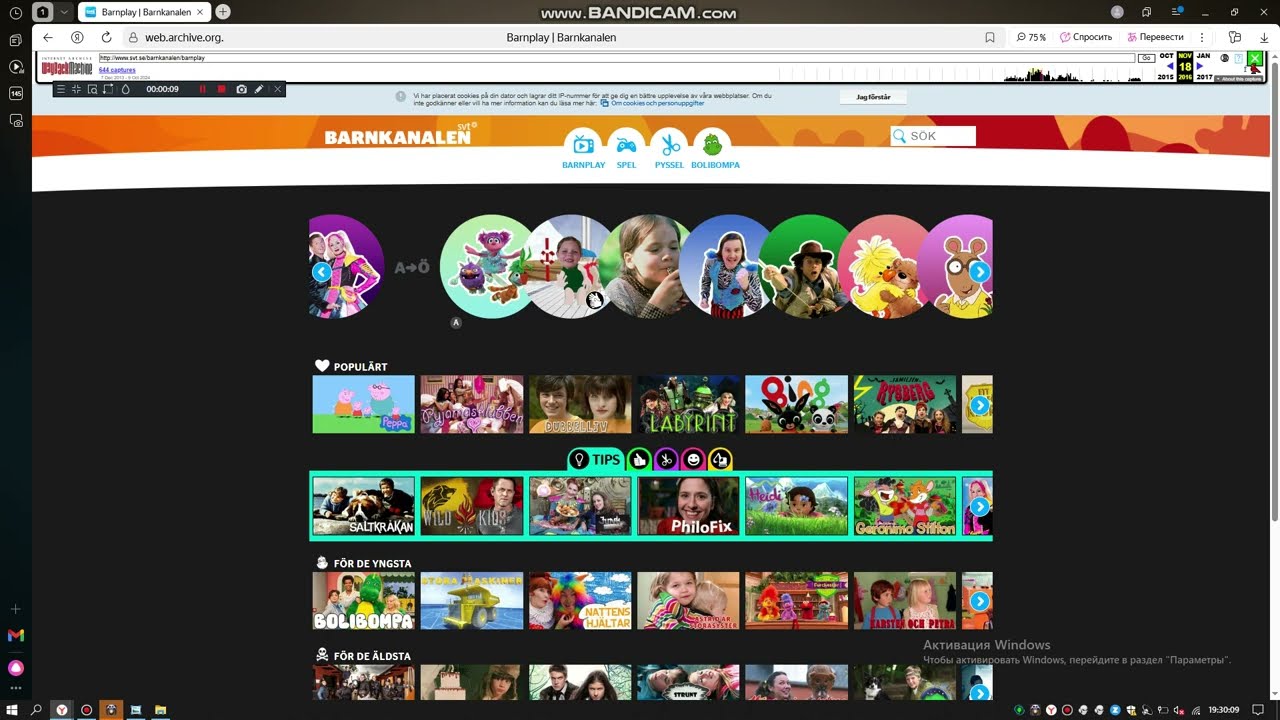Open Windows Start menu
The height and width of the screenshot is (720, 1280).
(x=11, y=710)
